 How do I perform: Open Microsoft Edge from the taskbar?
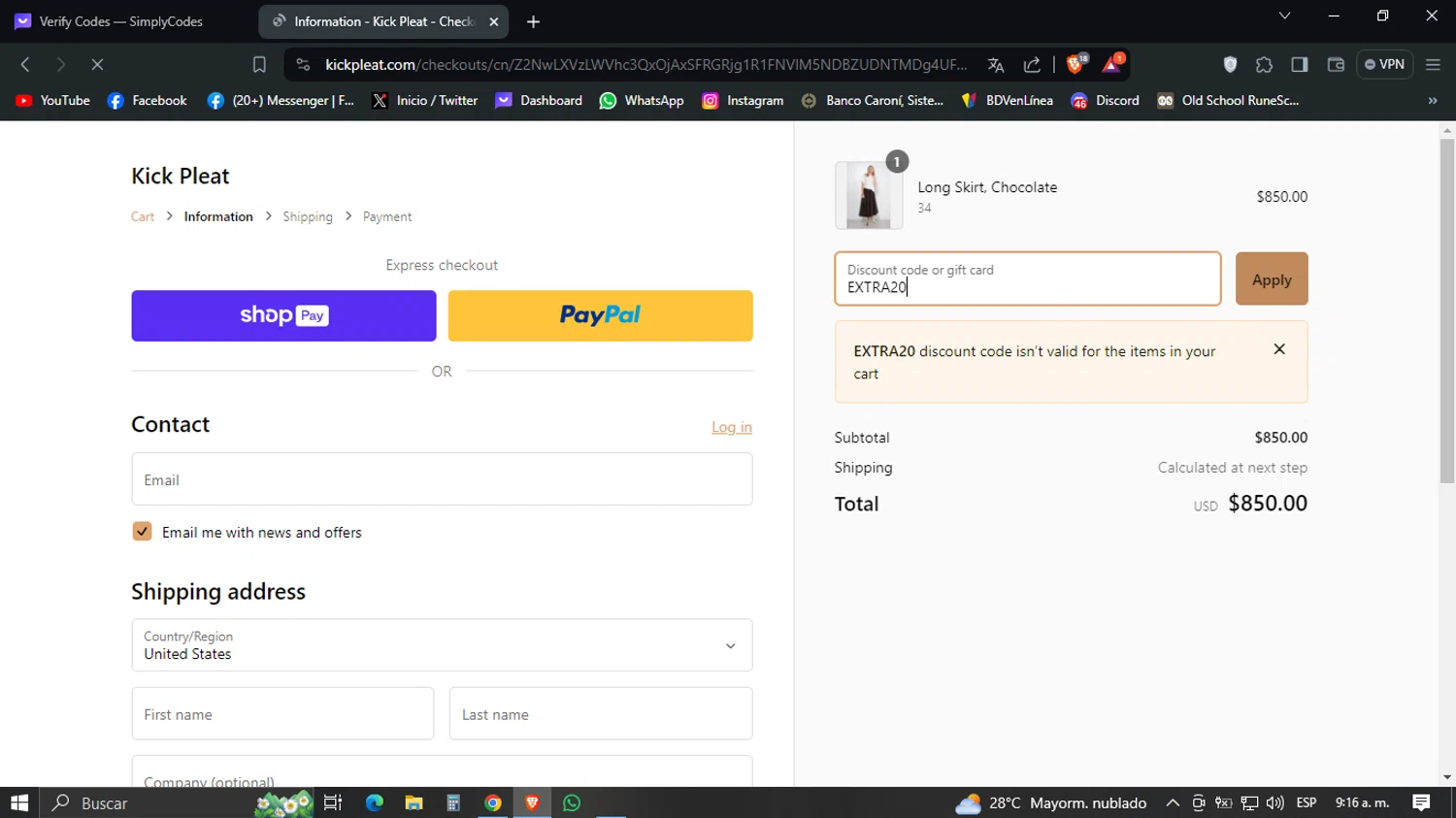375,802
